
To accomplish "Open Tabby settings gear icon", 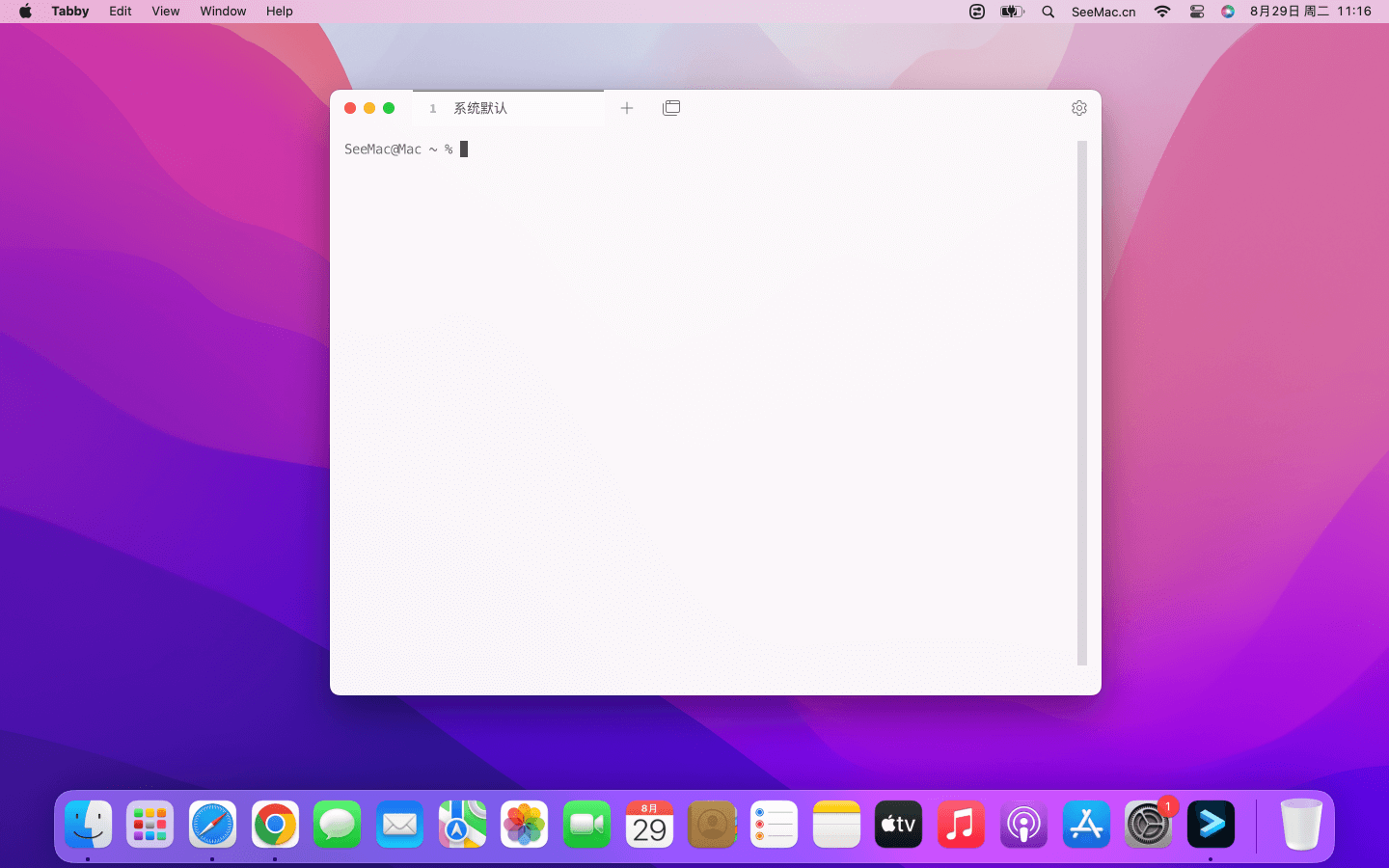I will [1079, 108].
